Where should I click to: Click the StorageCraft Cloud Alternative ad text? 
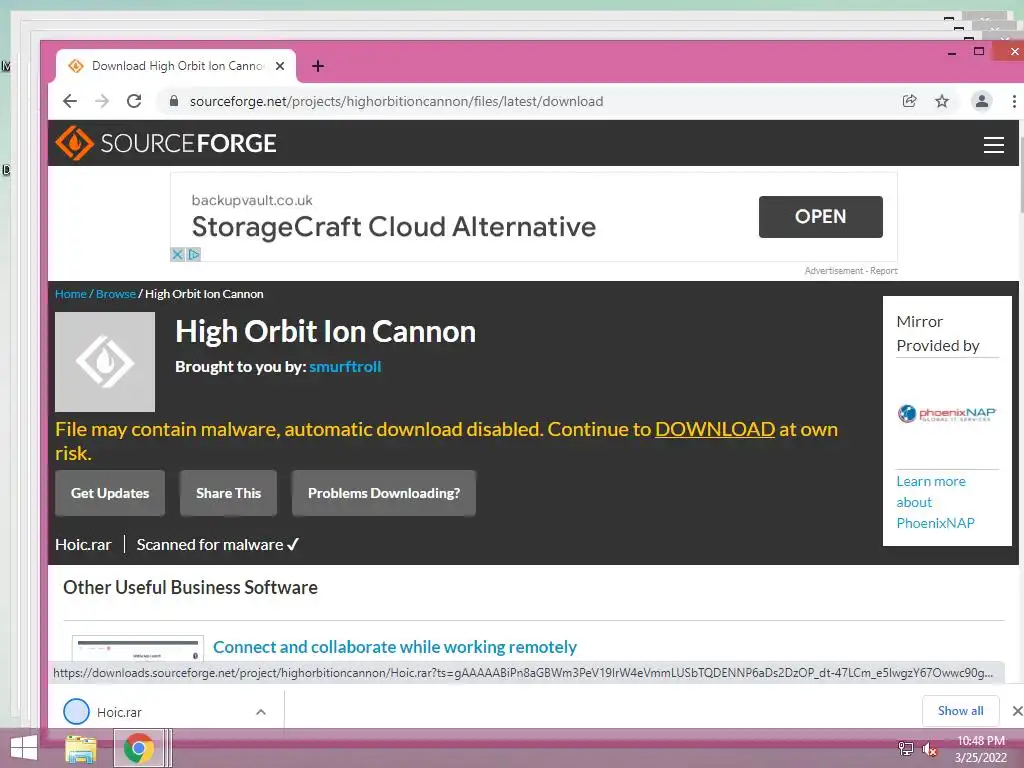[393, 227]
